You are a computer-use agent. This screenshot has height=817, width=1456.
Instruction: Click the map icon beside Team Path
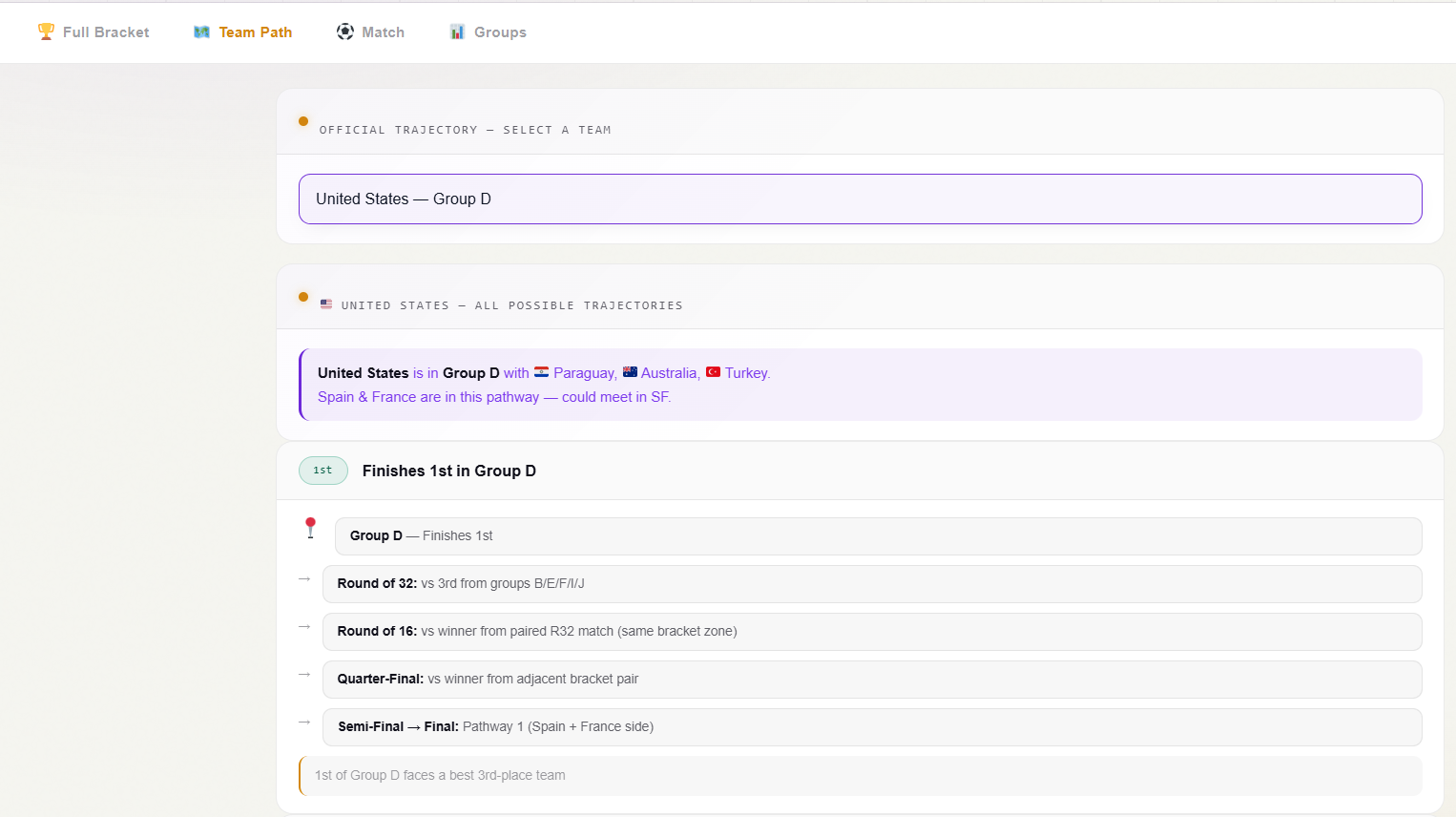201,31
